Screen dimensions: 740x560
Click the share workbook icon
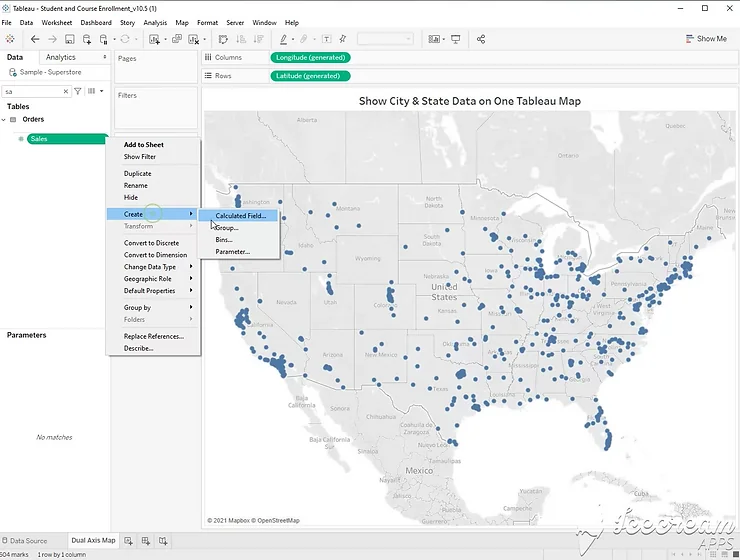click(x=481, y=39)
